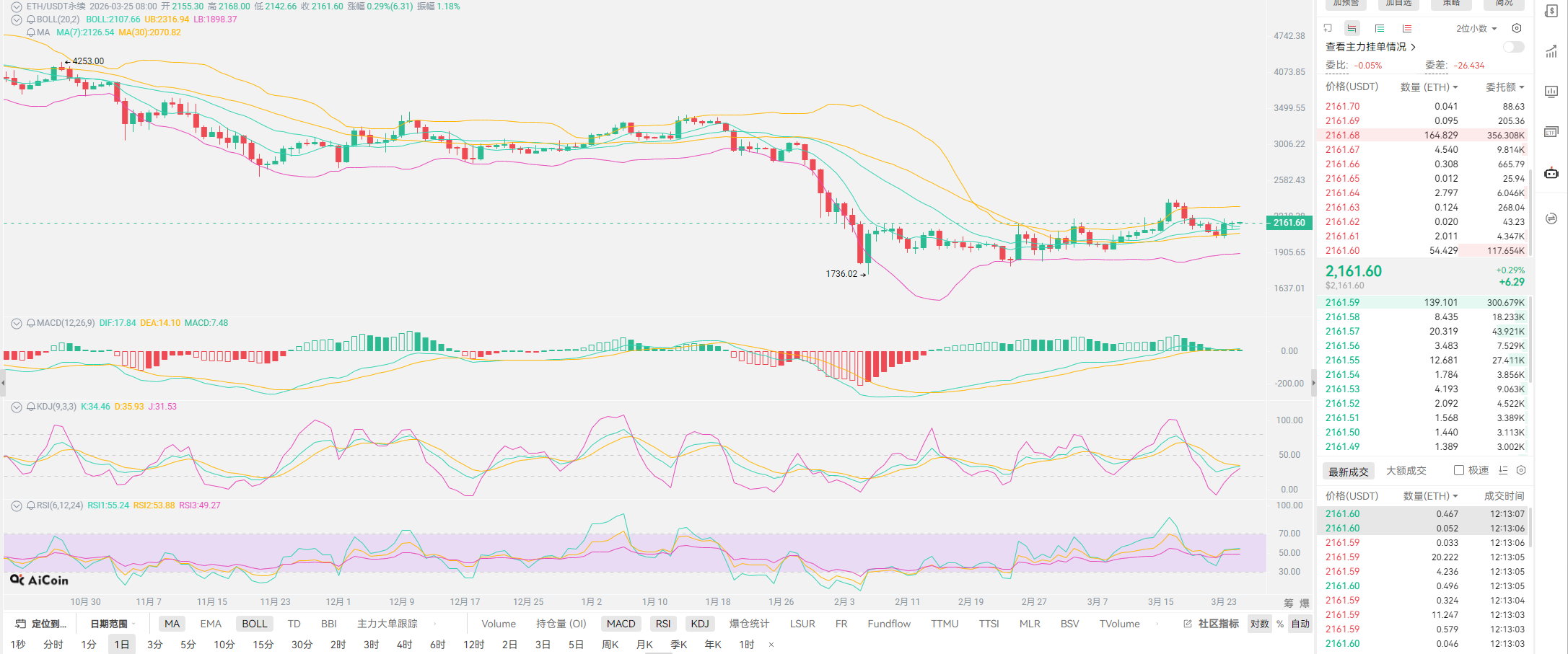Toggle 对数 logarithmic scale button
This screenshot has width=1568, height=654.
point(1259,624)
